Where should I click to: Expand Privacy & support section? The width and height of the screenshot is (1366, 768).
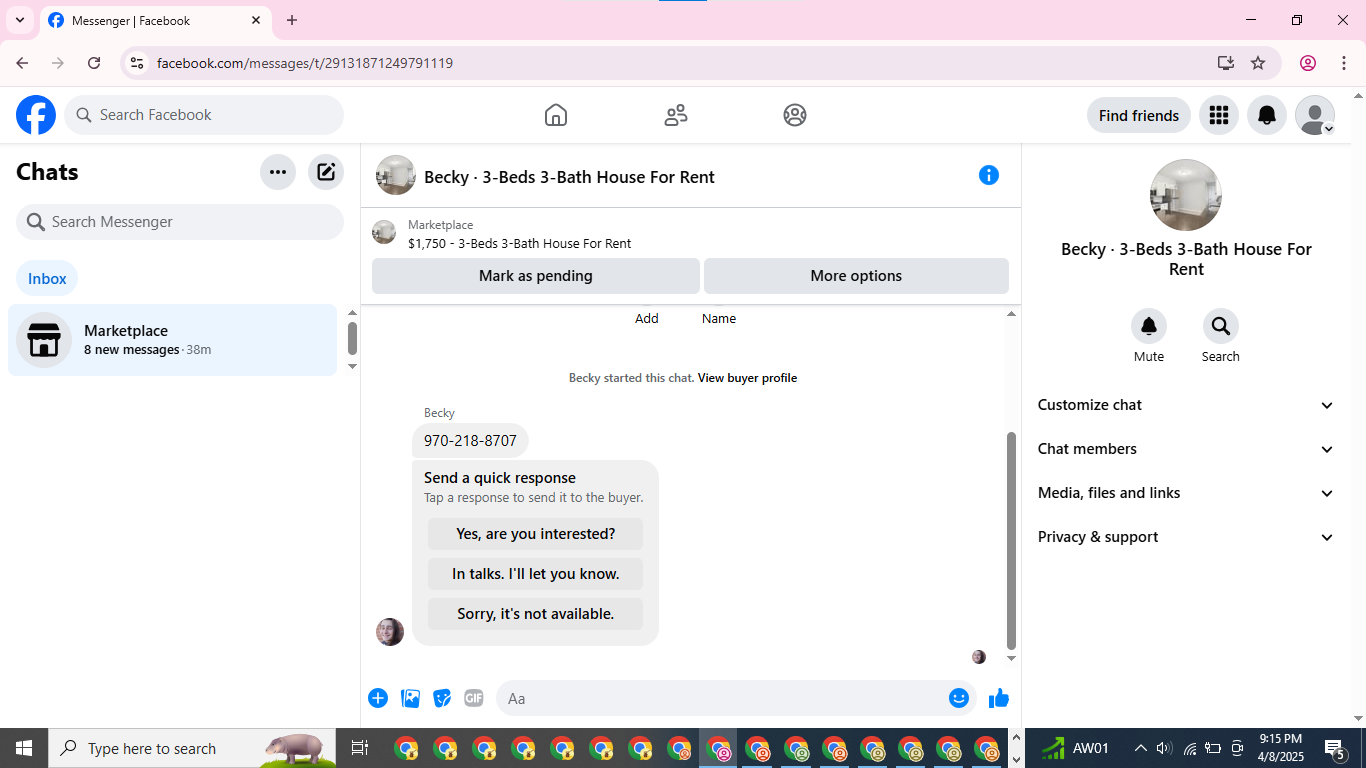pyautogui.click(x=1186, y=537)
